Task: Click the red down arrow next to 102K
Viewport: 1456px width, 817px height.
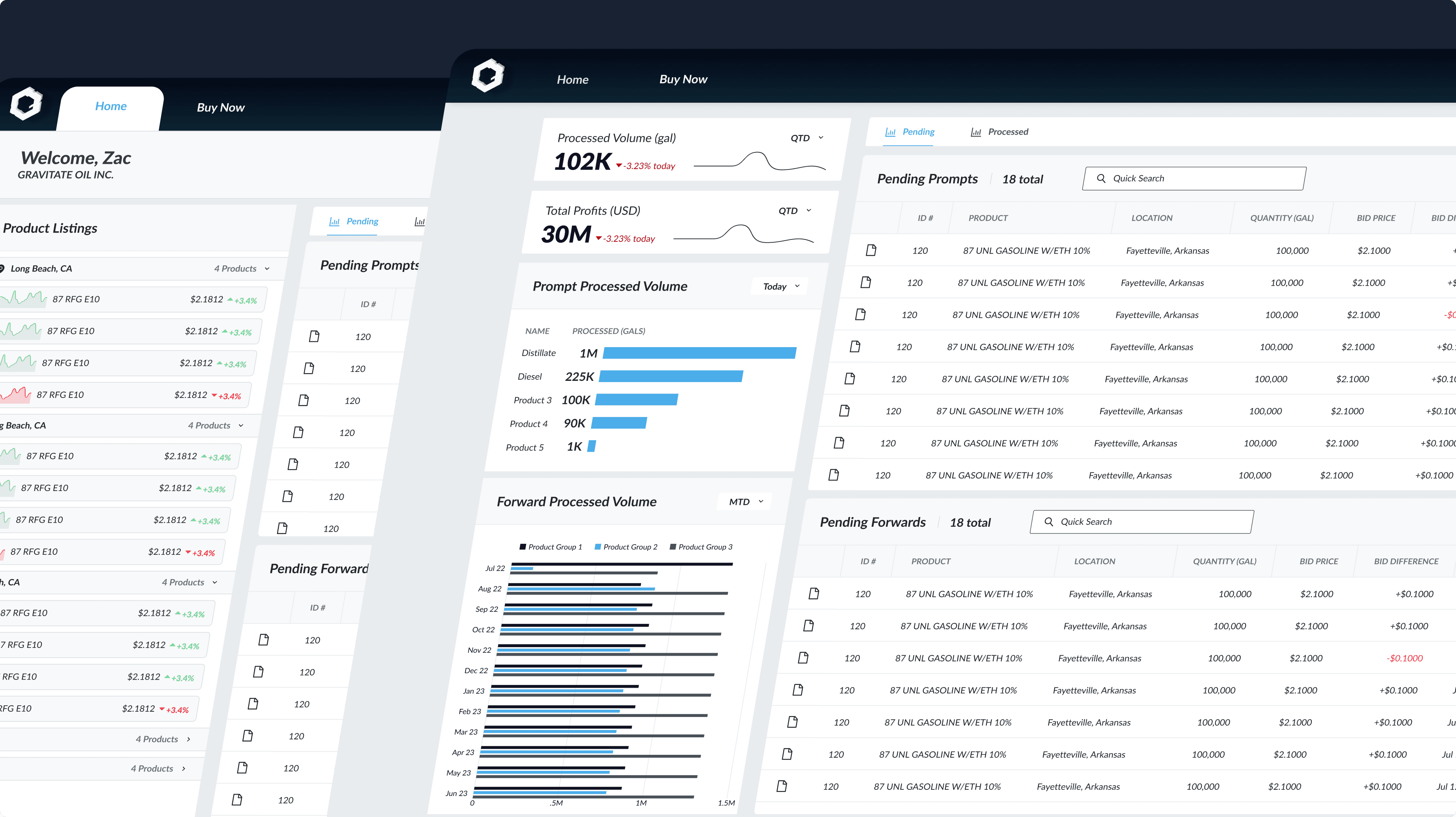Action: [619, 166]
